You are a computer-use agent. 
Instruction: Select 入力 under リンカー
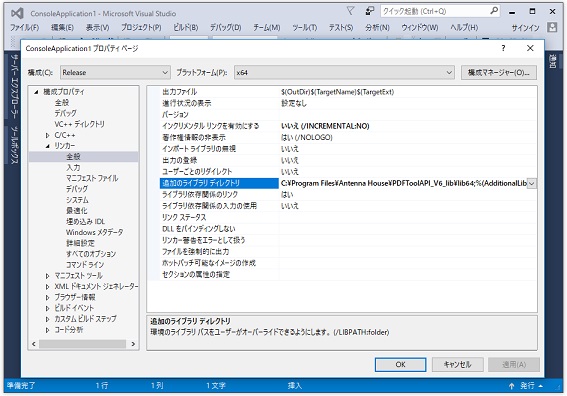point(73,167)
